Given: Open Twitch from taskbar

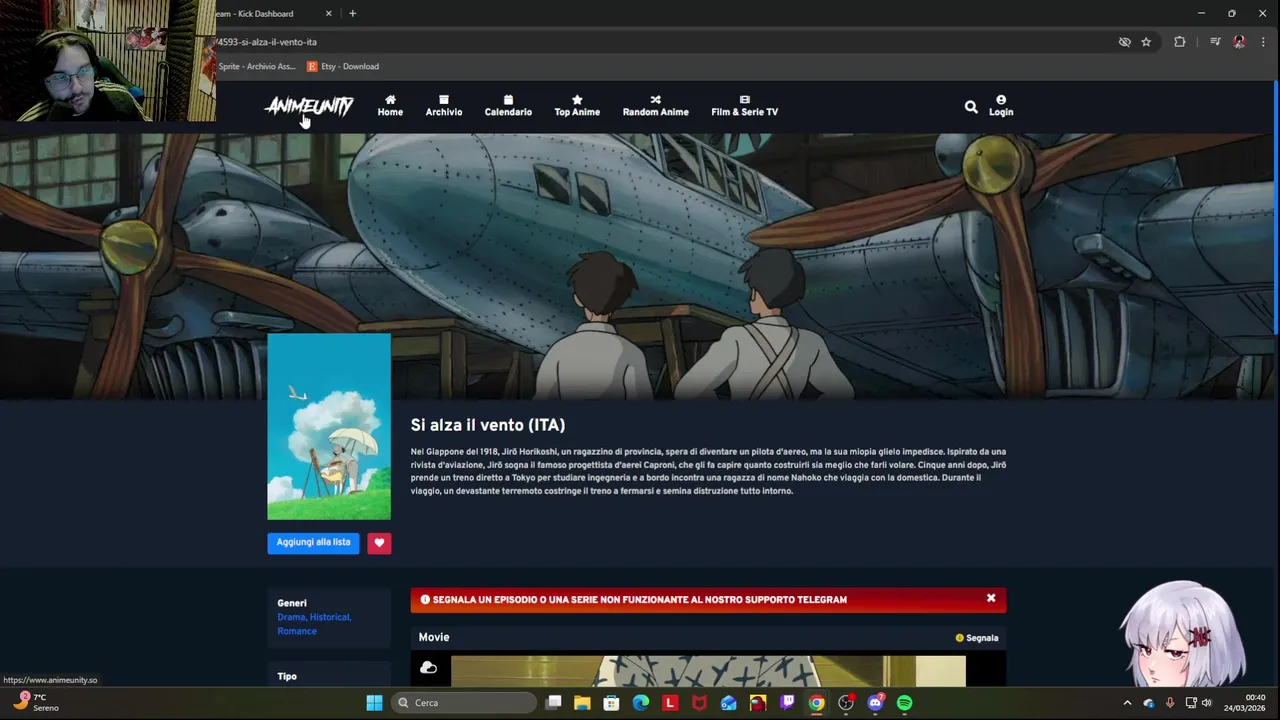Looking at the screenshot, I should [x=787, y=703].
